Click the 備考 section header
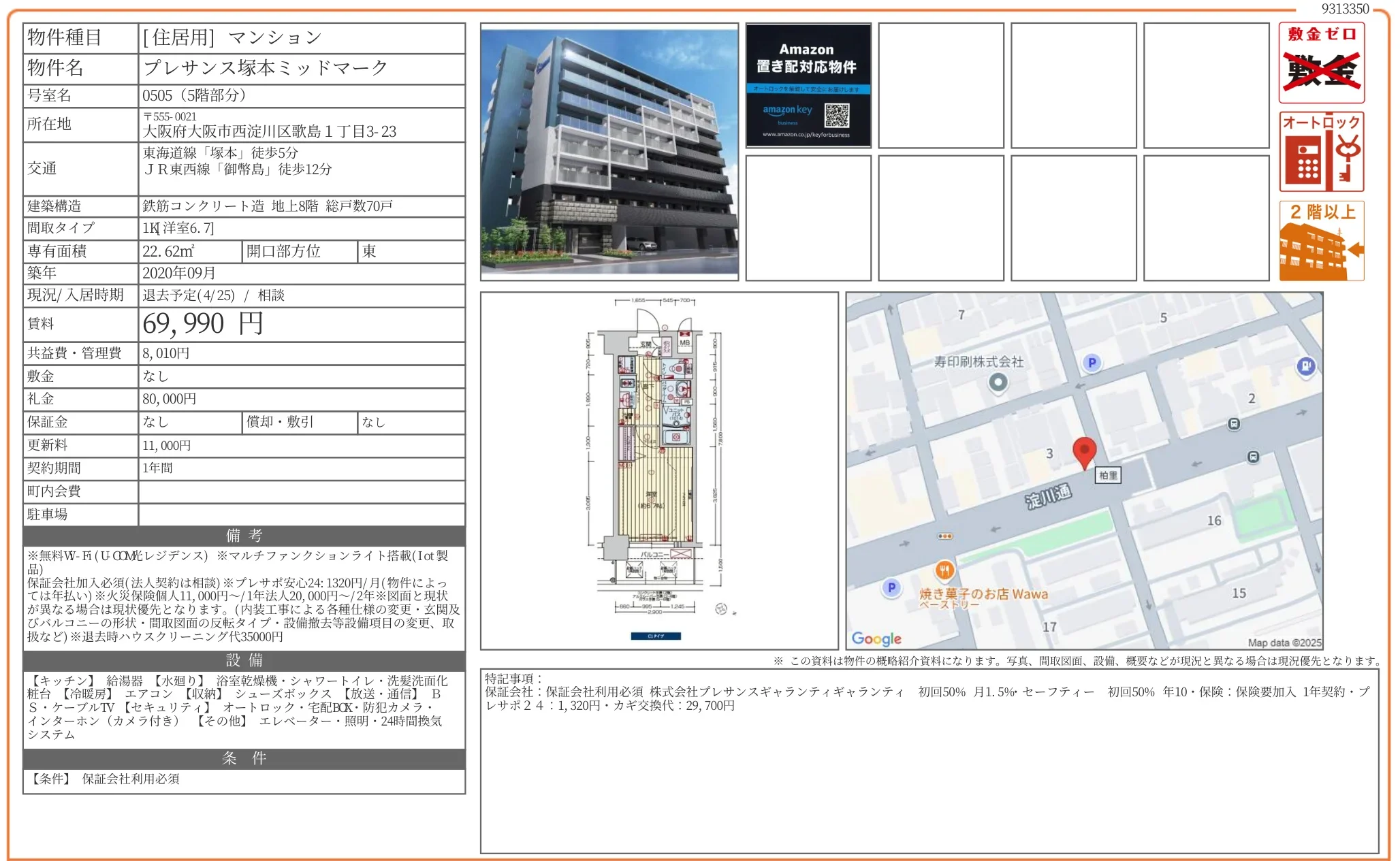The width and height of the screenshot is (1400, 861). [244, 536]
